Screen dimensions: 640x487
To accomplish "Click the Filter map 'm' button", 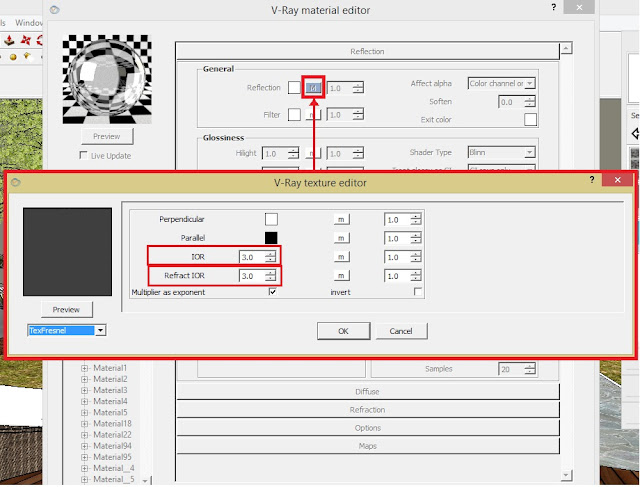I will [313, 115].
